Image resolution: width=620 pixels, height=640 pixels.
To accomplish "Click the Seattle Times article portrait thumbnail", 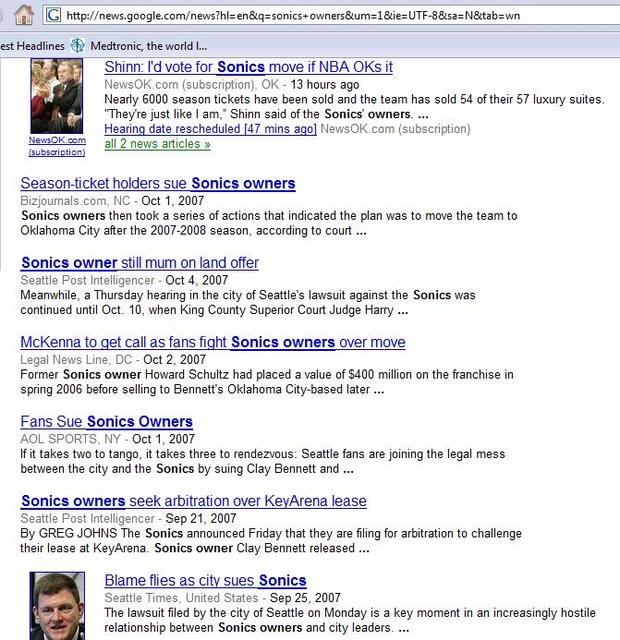I will (x=57, y=606).
